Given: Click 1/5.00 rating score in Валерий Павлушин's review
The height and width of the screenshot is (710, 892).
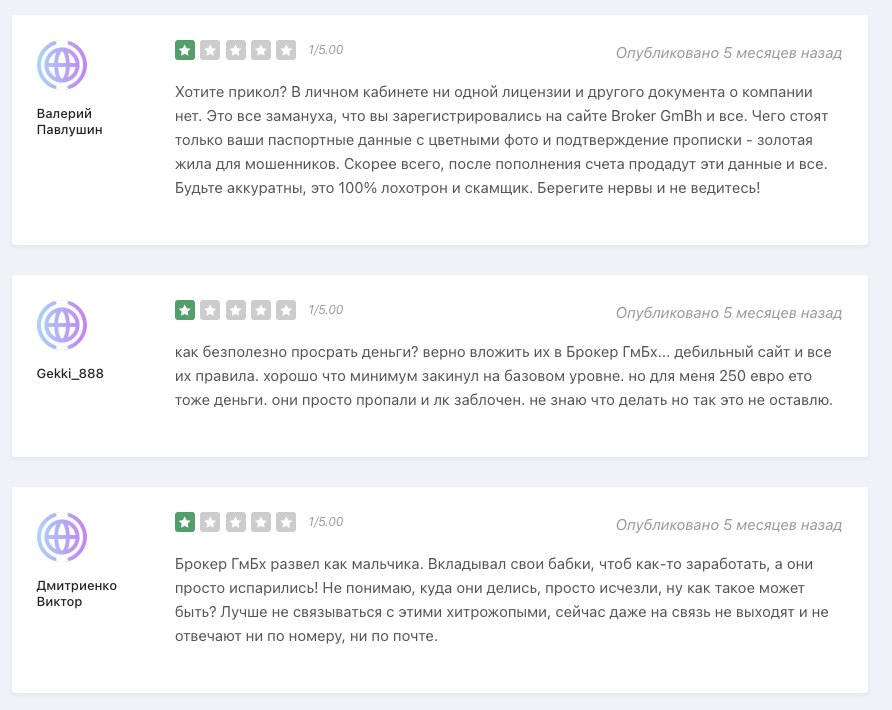Looking at the screenshot, I should 326,50.
